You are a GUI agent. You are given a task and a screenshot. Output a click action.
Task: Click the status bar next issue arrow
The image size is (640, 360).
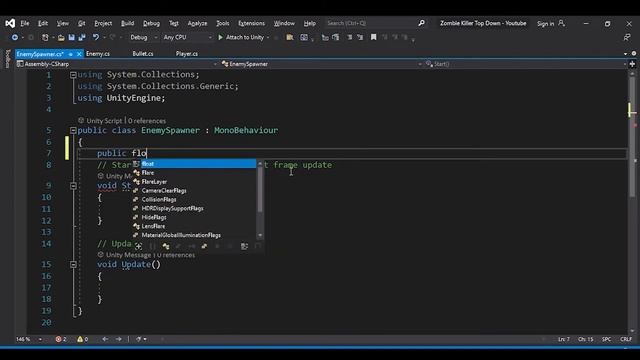tap(118, 339)
